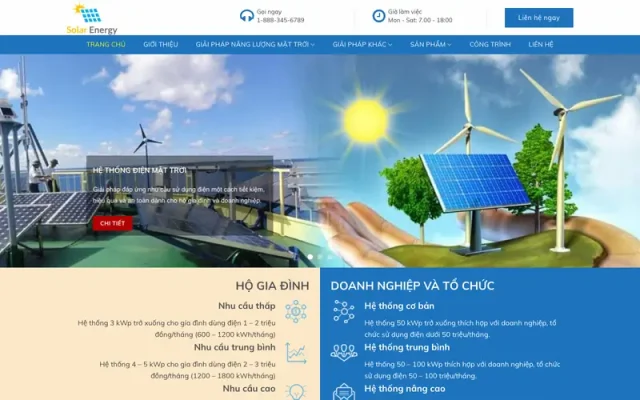The image size is (640, 400).
Task: Expand GIẢI PHÁP KHÁC dropdown menu
Action: (362, 44)
